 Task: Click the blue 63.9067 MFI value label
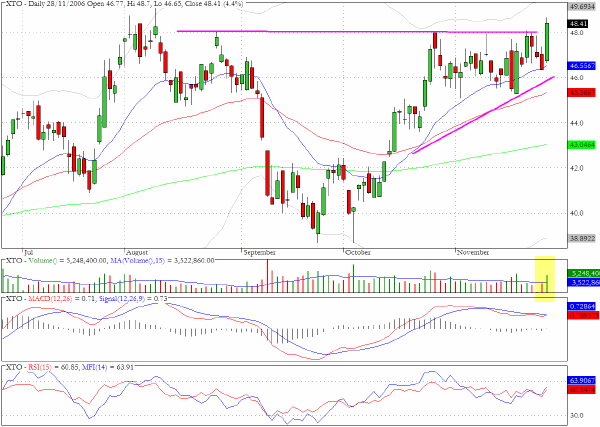click(x=582, y=381)
